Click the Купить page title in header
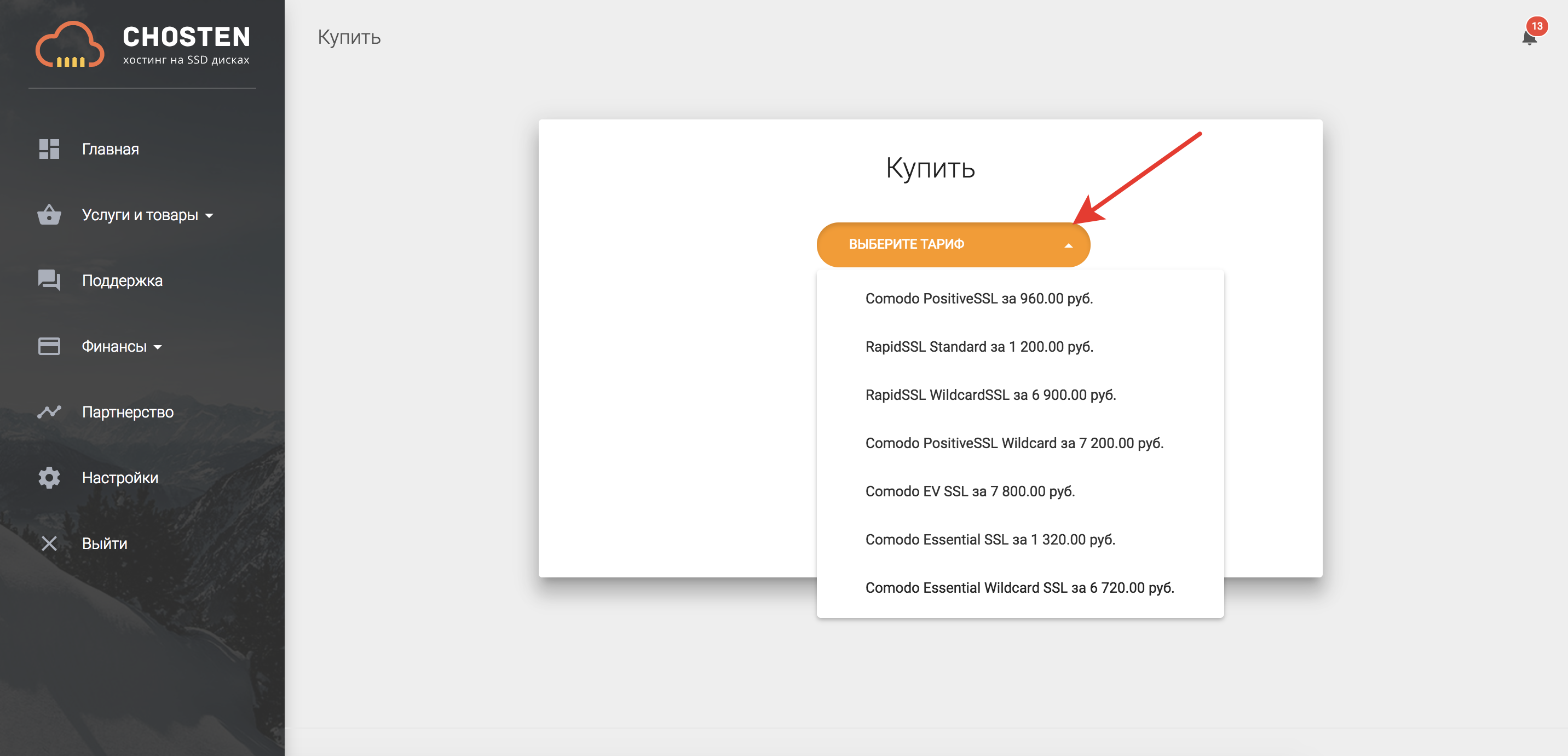The height and width of the screenshot is (756, 1568). click(349, 37)
